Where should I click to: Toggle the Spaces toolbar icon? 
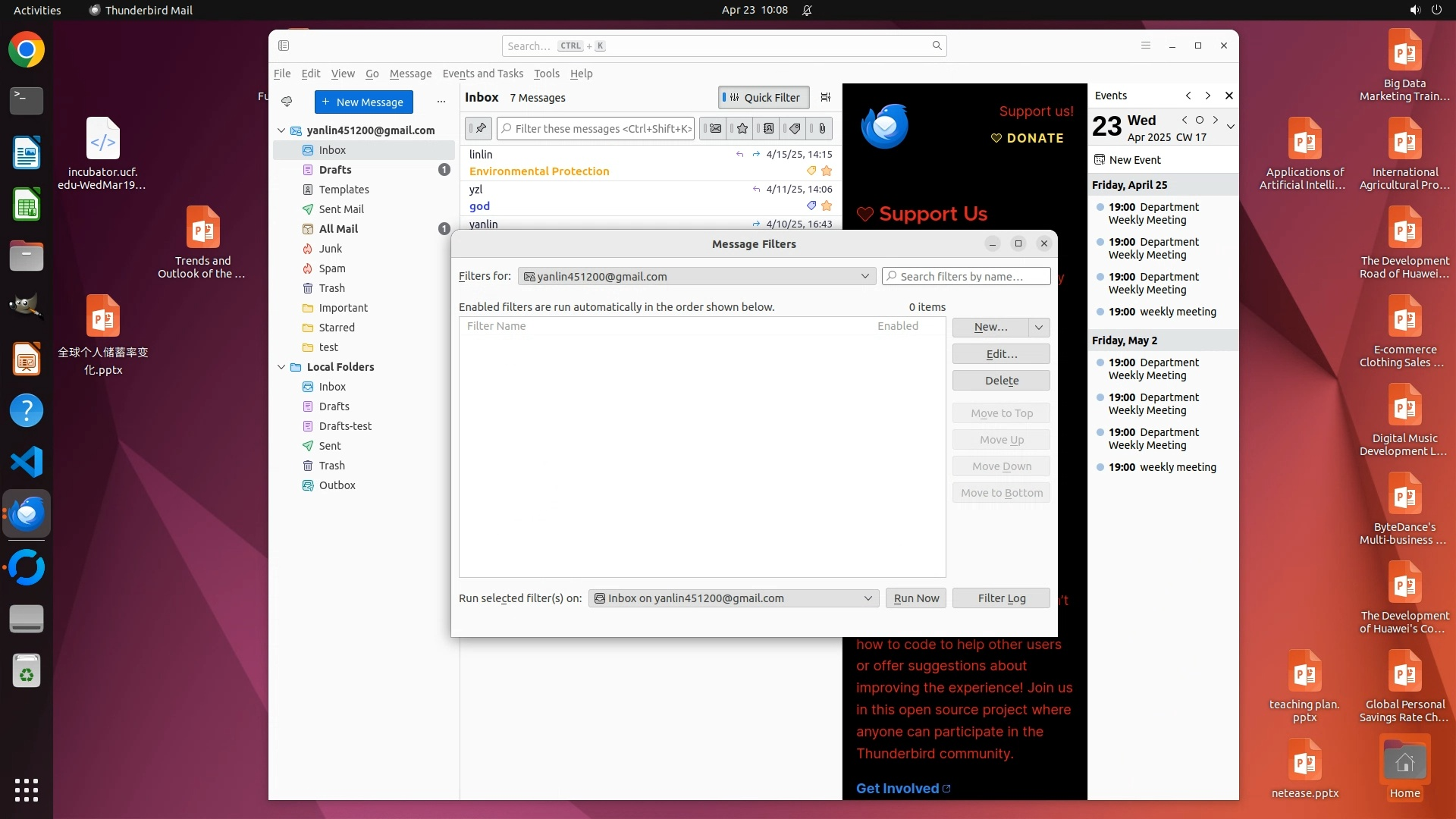[284, 45]
